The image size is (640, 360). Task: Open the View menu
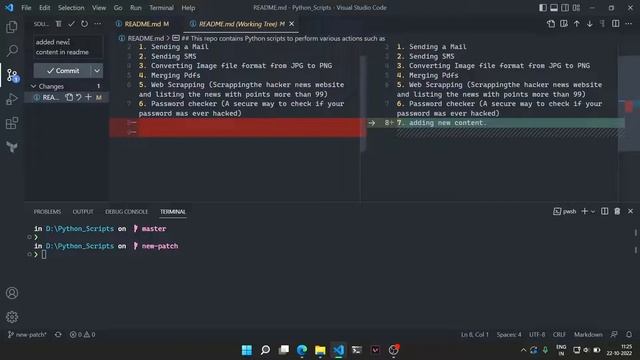tap(99, 8)
